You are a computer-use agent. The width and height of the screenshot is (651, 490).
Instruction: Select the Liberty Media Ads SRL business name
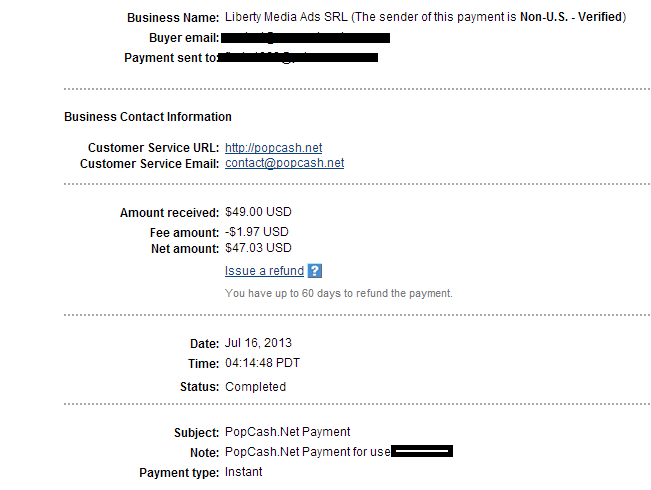(x=286, y=17)
